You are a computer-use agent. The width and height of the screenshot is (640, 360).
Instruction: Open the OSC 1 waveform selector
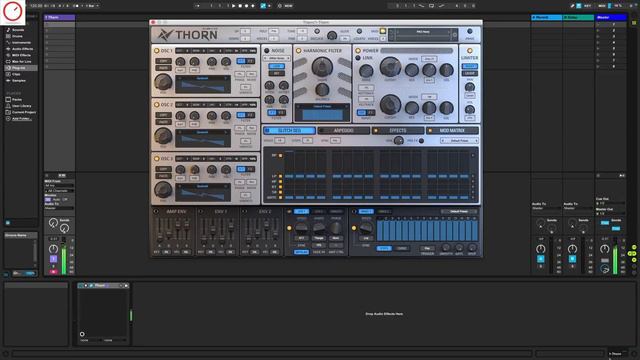coord(203,78)
